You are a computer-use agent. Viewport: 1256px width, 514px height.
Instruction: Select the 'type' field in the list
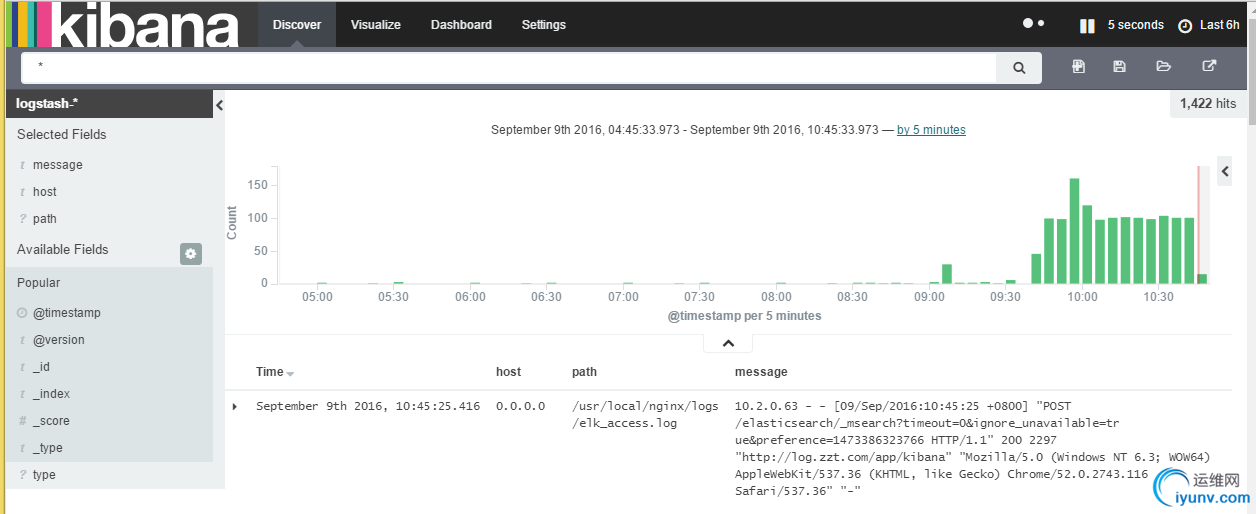coord(44,475)
